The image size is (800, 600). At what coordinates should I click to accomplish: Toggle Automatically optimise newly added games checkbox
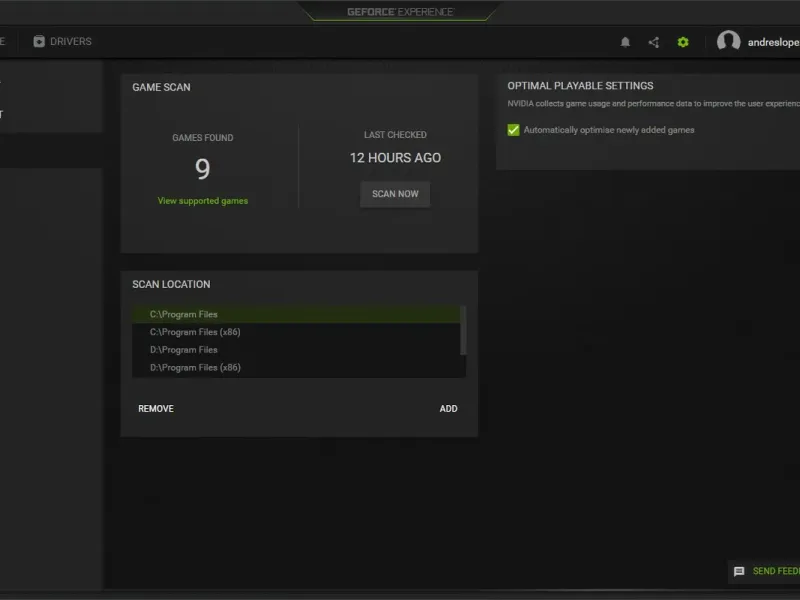pyautogui.click(x=513, y=130)
